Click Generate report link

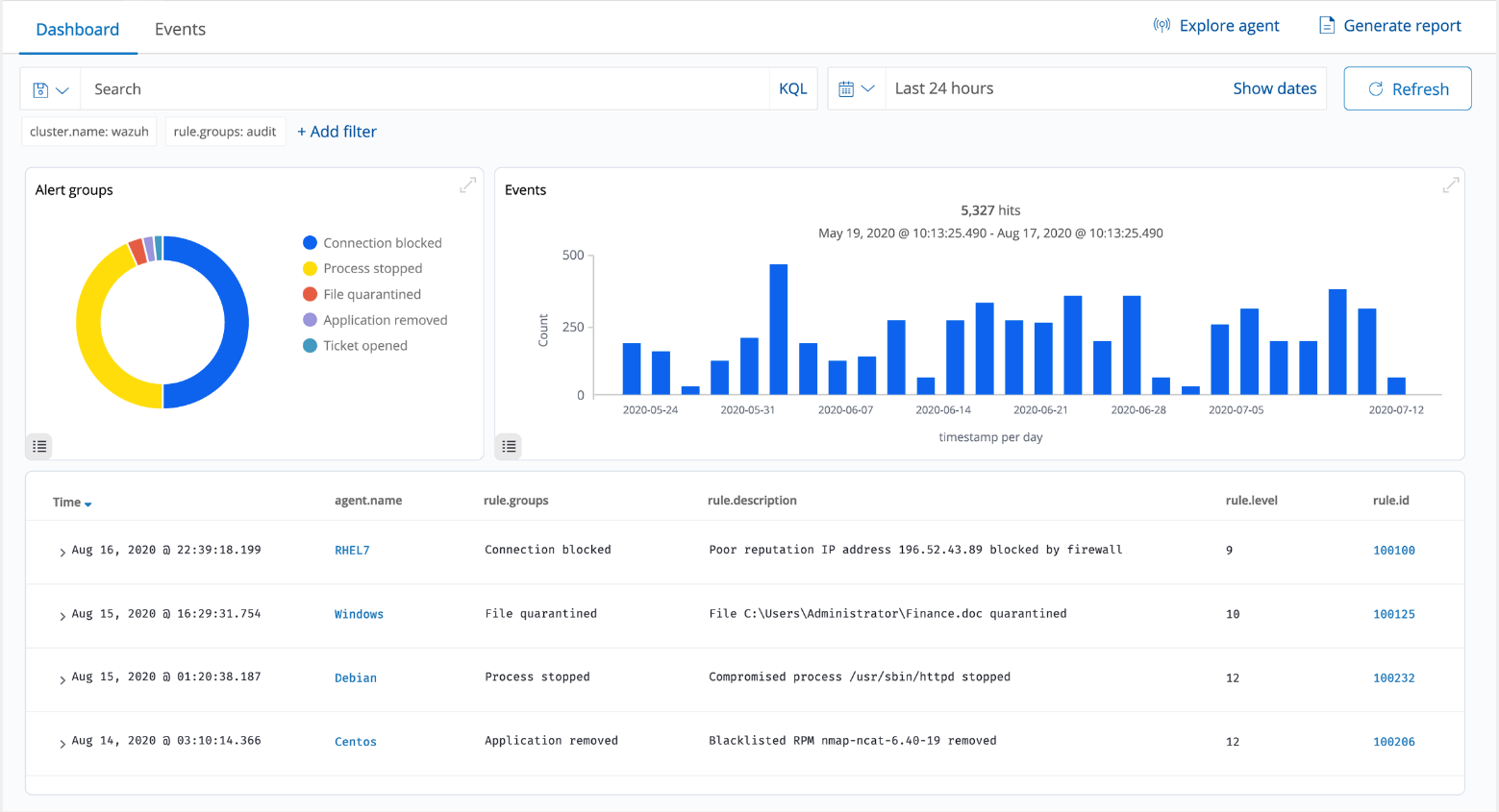[x=1402, y=26]
